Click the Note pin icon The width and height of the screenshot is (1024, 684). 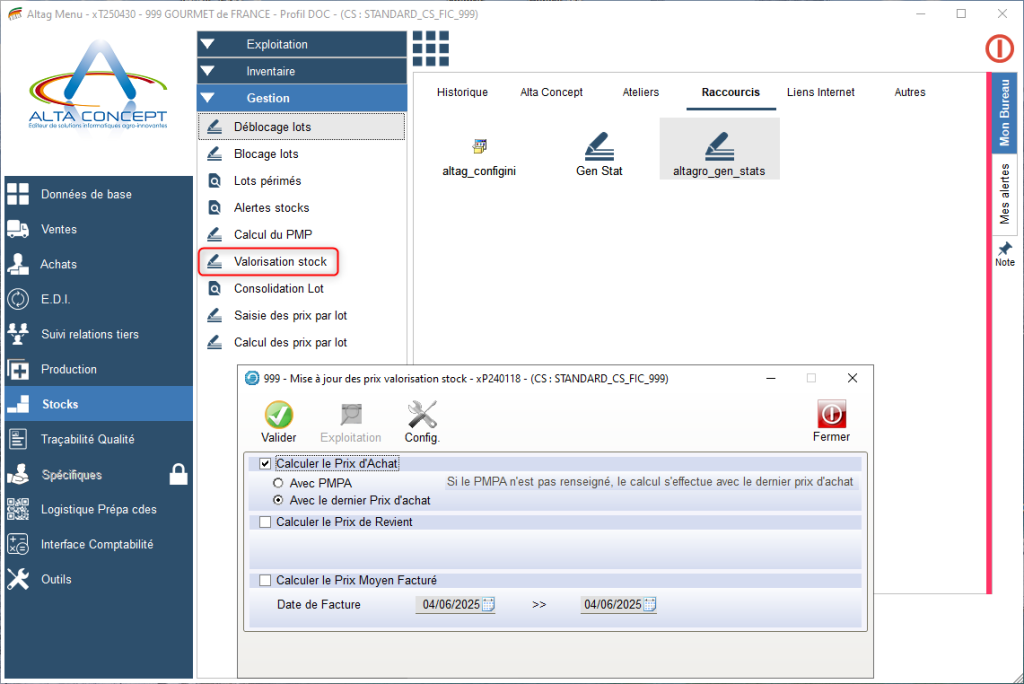click(1005, 249)
